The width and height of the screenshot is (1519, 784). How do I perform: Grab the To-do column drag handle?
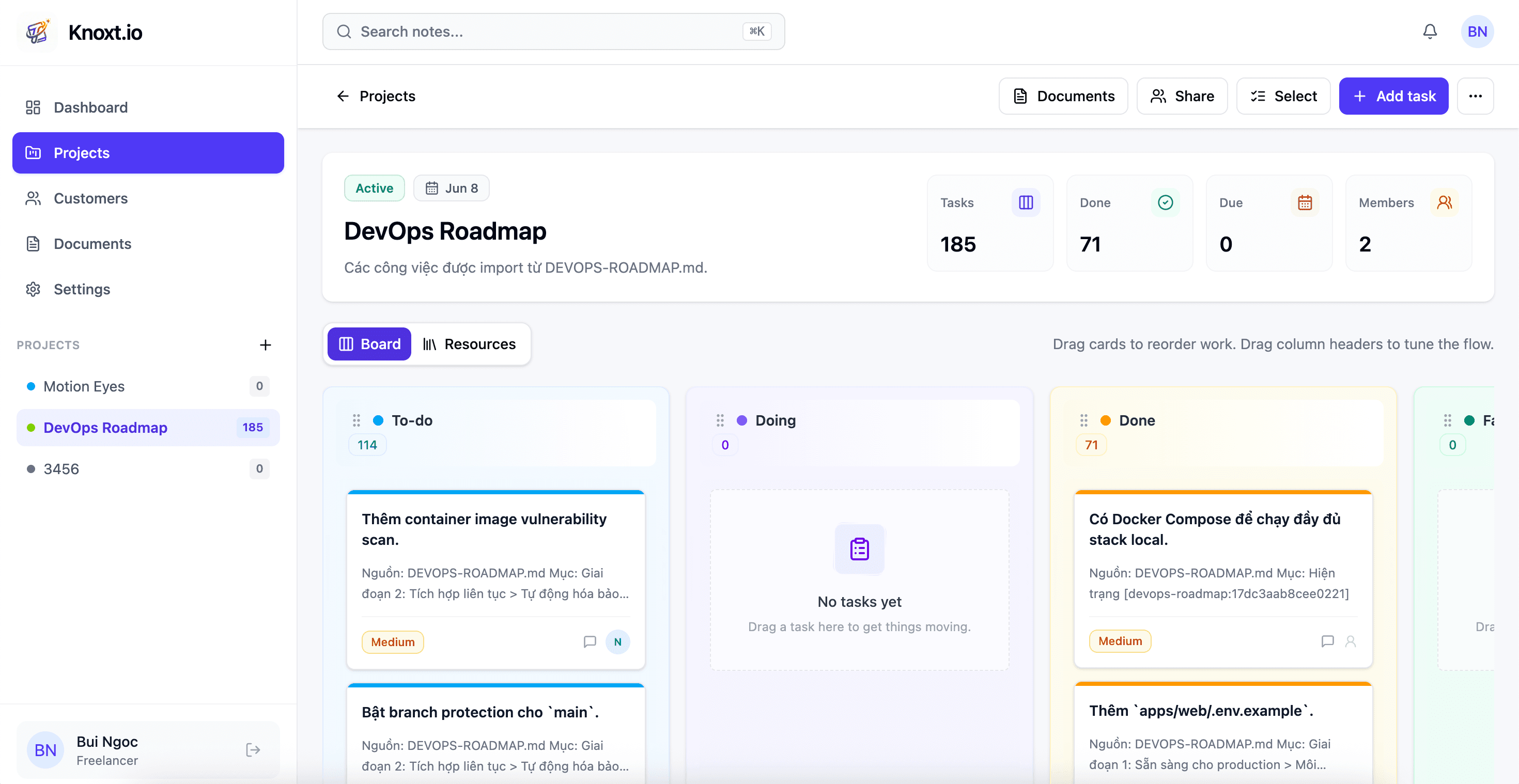click(x=356, y=420)
